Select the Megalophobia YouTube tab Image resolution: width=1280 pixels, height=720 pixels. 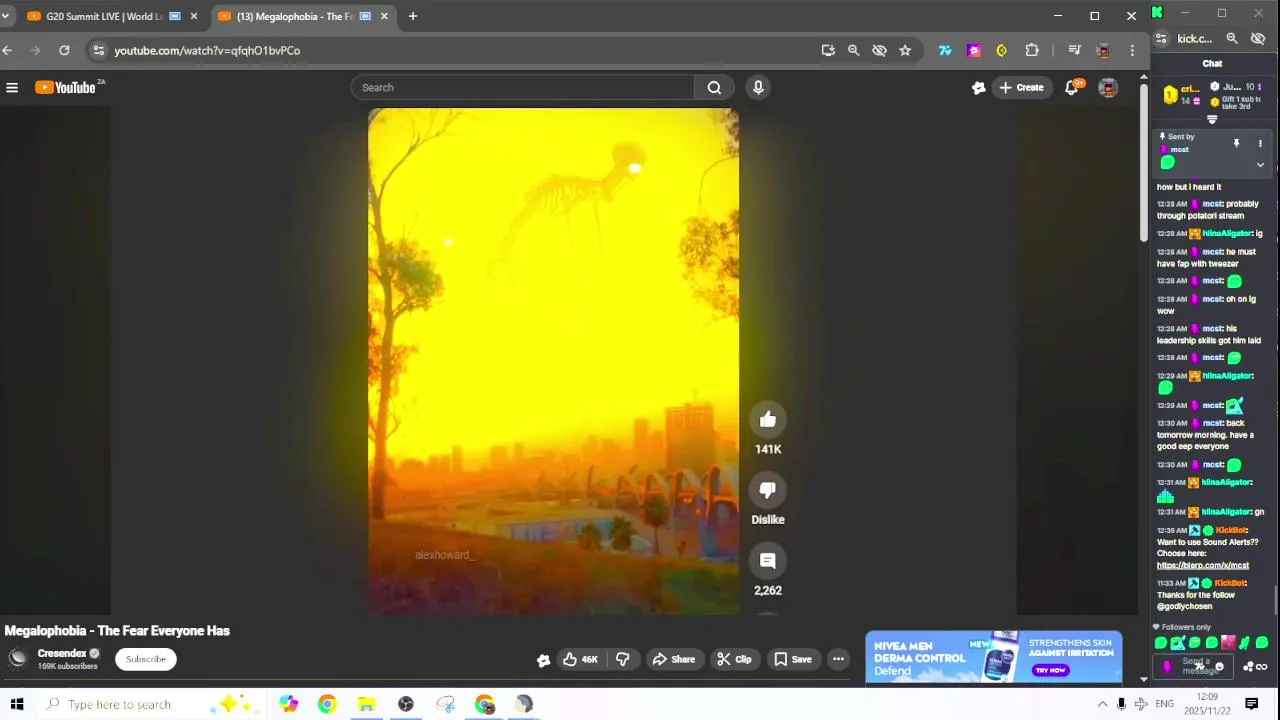pyautogui.click(x=302, y=16)
